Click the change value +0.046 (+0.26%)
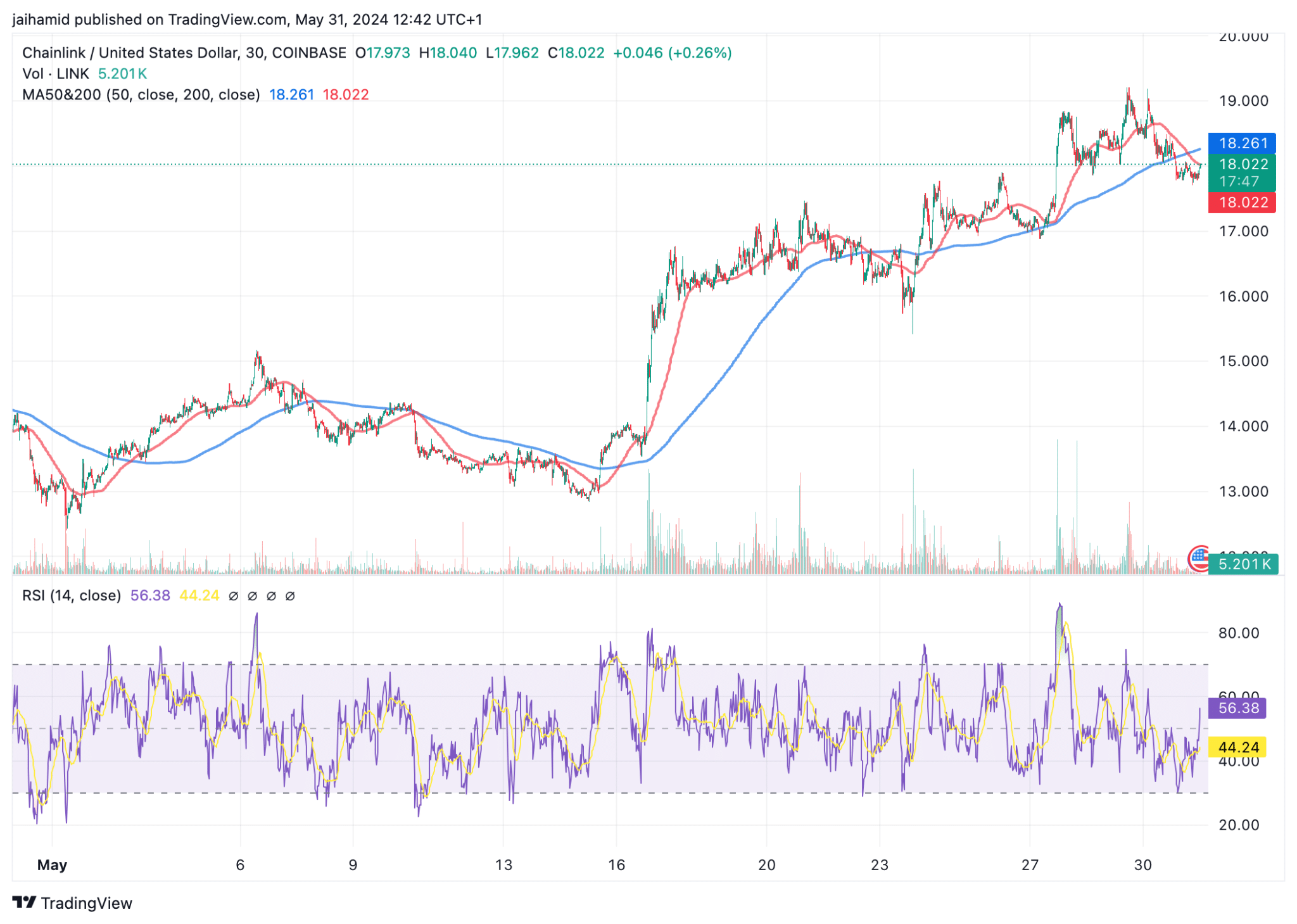Screen dimensions: 1297x924 click(x=673, y=53)
